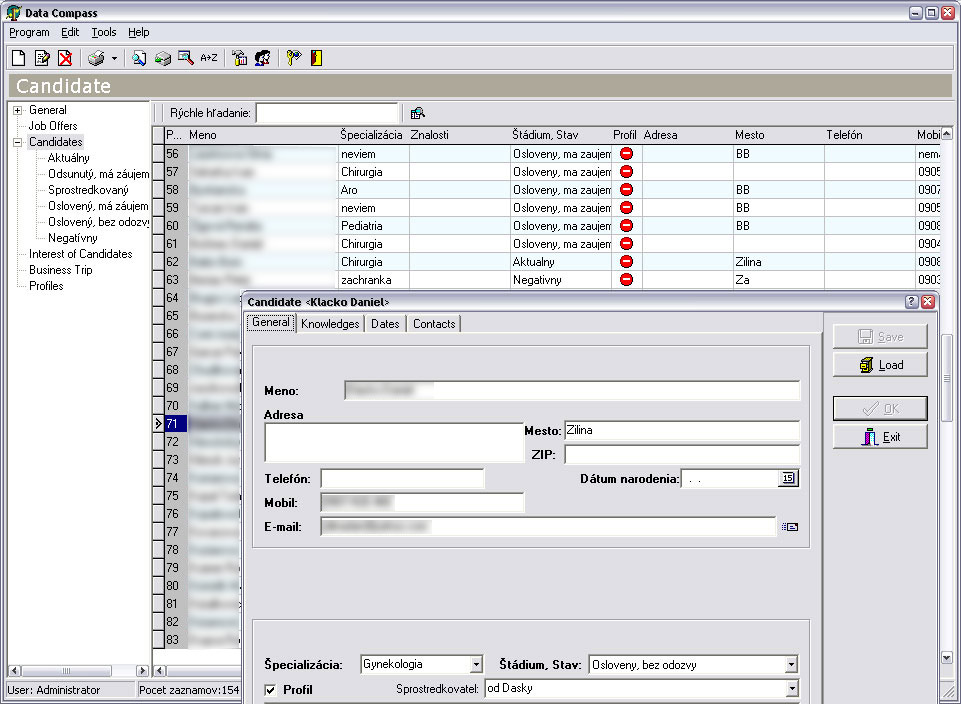Open the Help menu
The image size is (961, 704).
tap(139, 32)
